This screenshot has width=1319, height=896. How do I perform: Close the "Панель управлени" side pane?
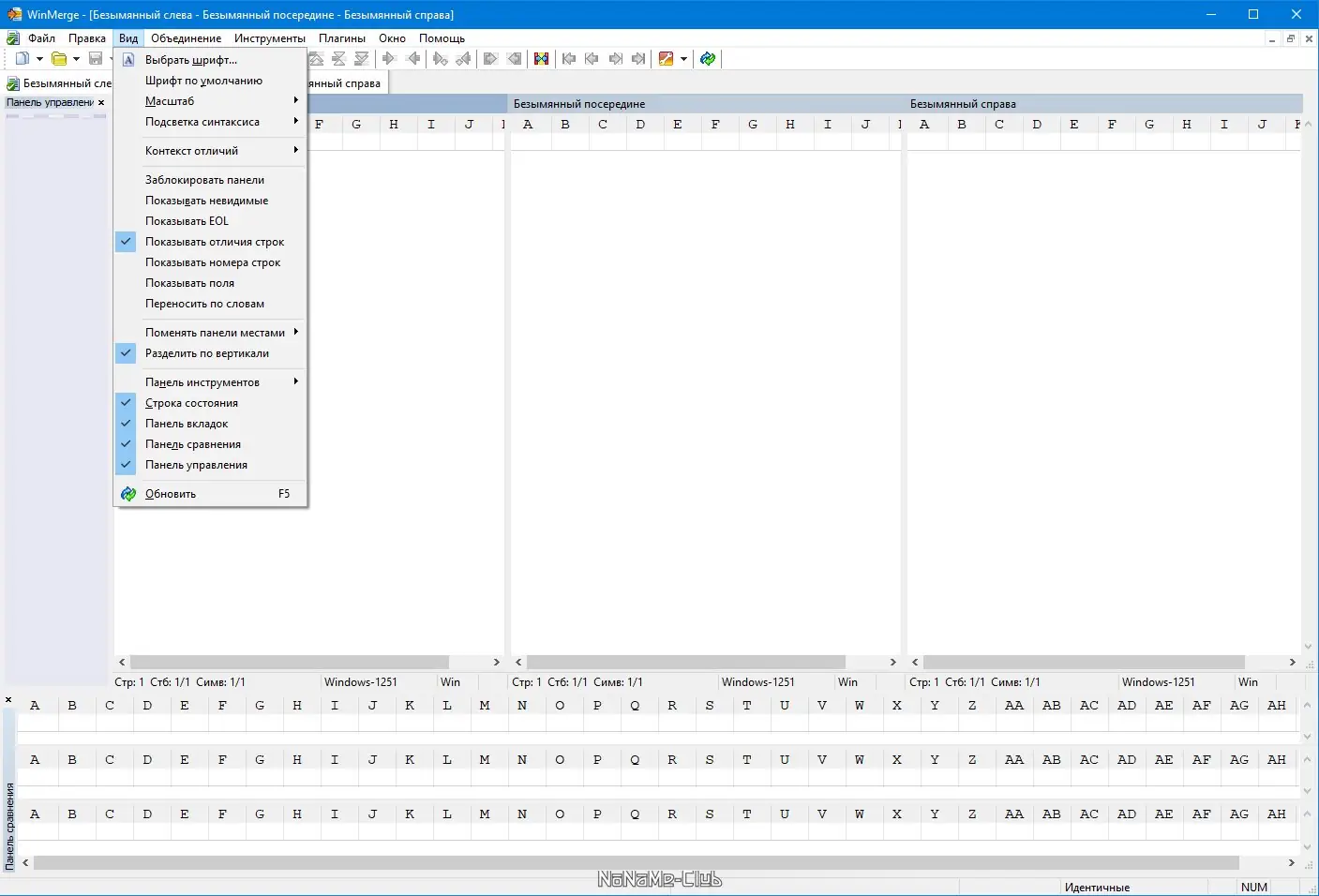pos(101,103)
